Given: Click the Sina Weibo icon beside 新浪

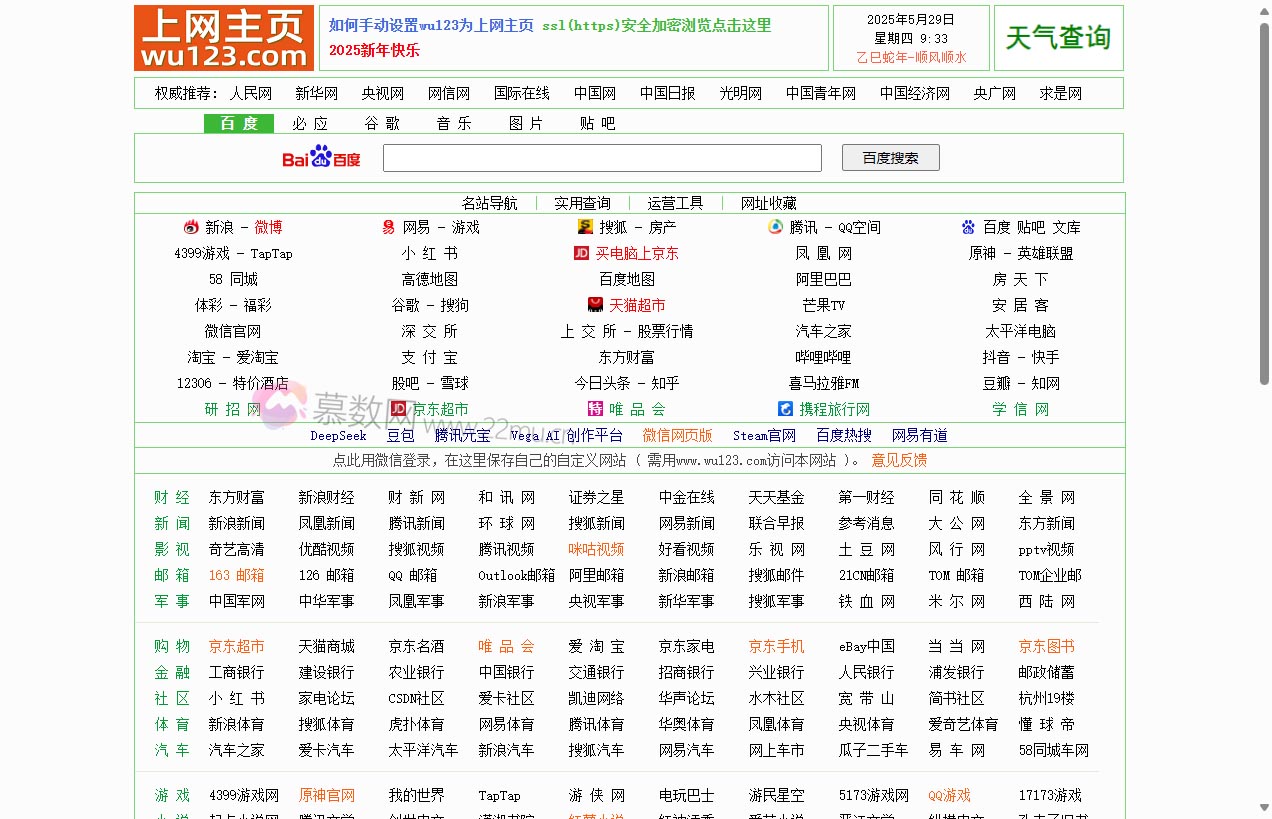Looking at the screenshot, I should click(190, 227).
